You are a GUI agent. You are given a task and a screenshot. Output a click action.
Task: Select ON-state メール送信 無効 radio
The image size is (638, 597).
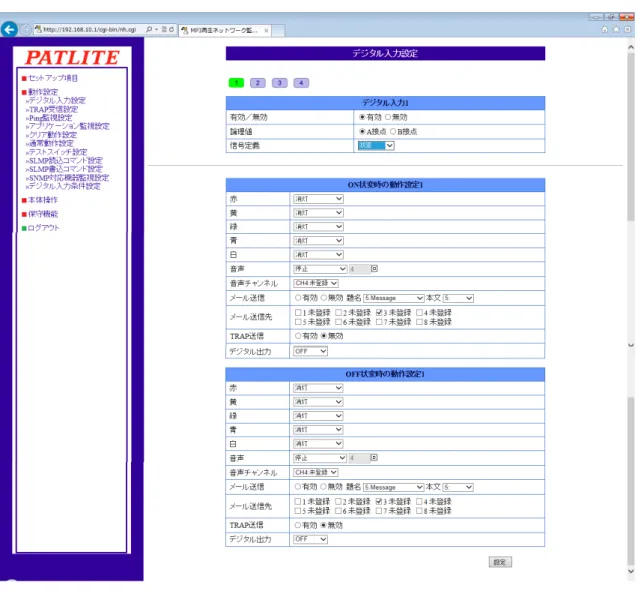coord(323,298)
